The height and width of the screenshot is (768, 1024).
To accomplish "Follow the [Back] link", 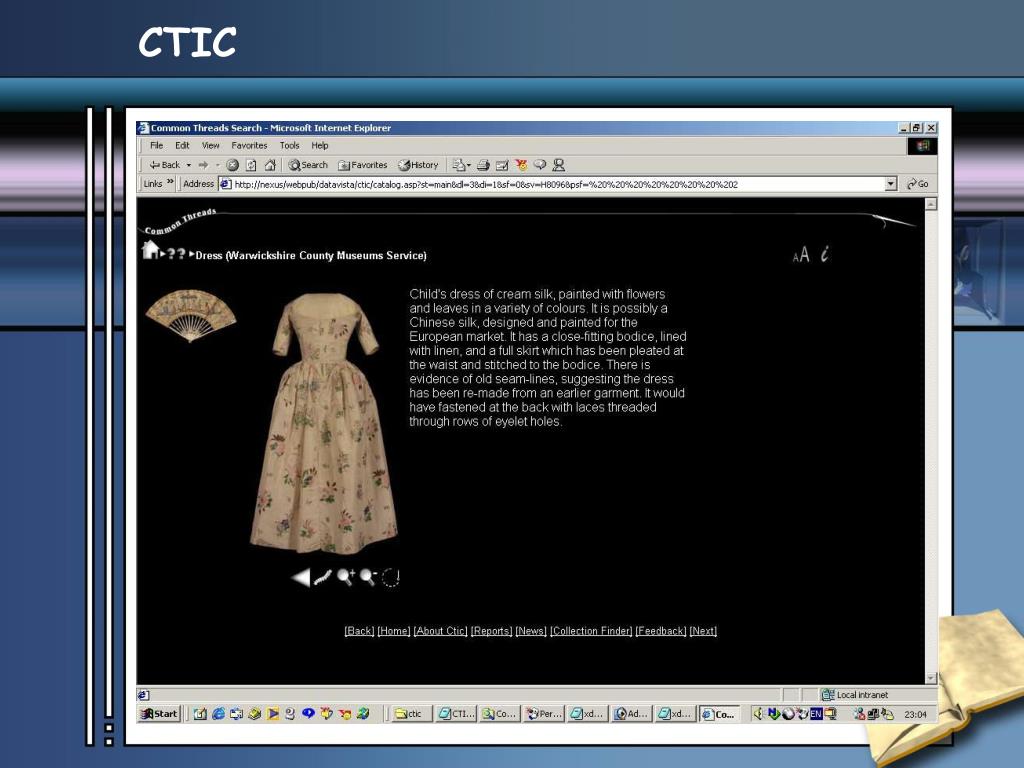I will coord(359,631).
